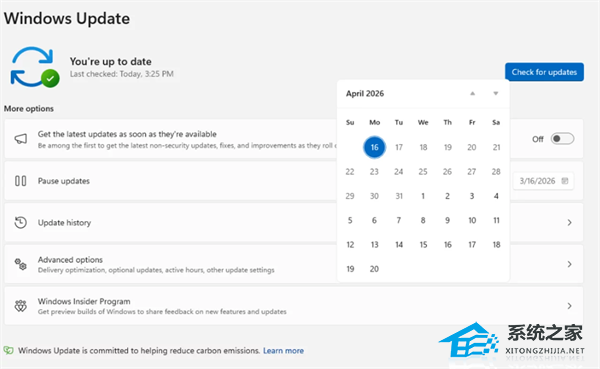
Task: Select date 21 in first calendar row
Action: click(496, 147)
